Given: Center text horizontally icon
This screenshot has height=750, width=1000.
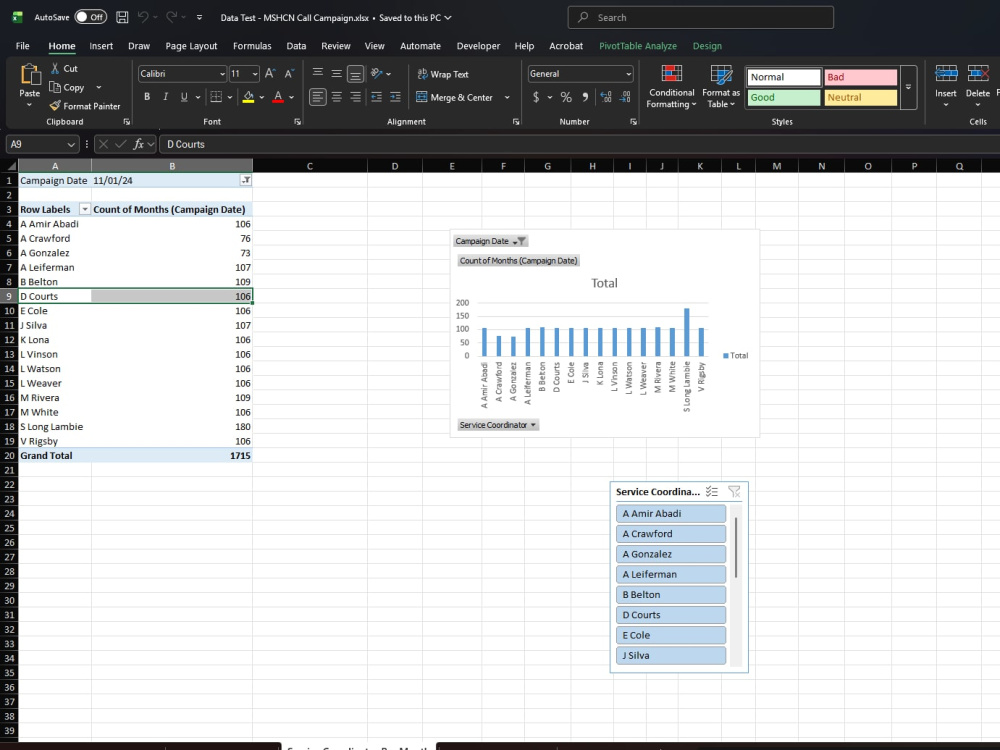Looking at the screenshot, I should (x=336, y=97).
